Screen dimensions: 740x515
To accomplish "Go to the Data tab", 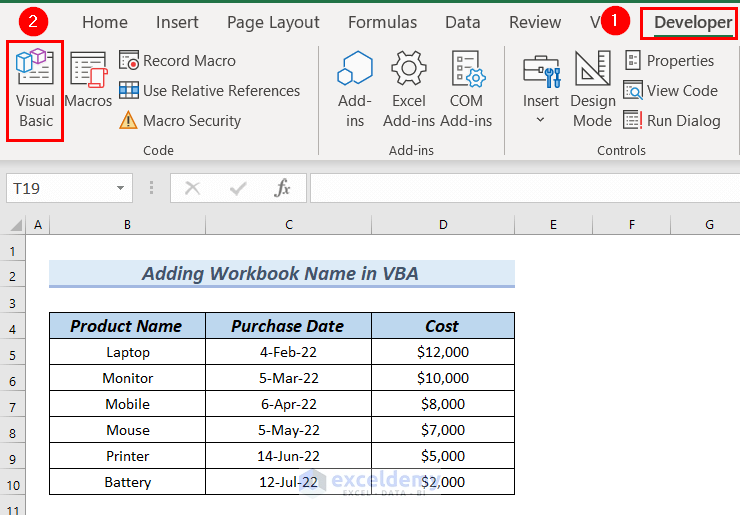I will (x=462, y=22).
